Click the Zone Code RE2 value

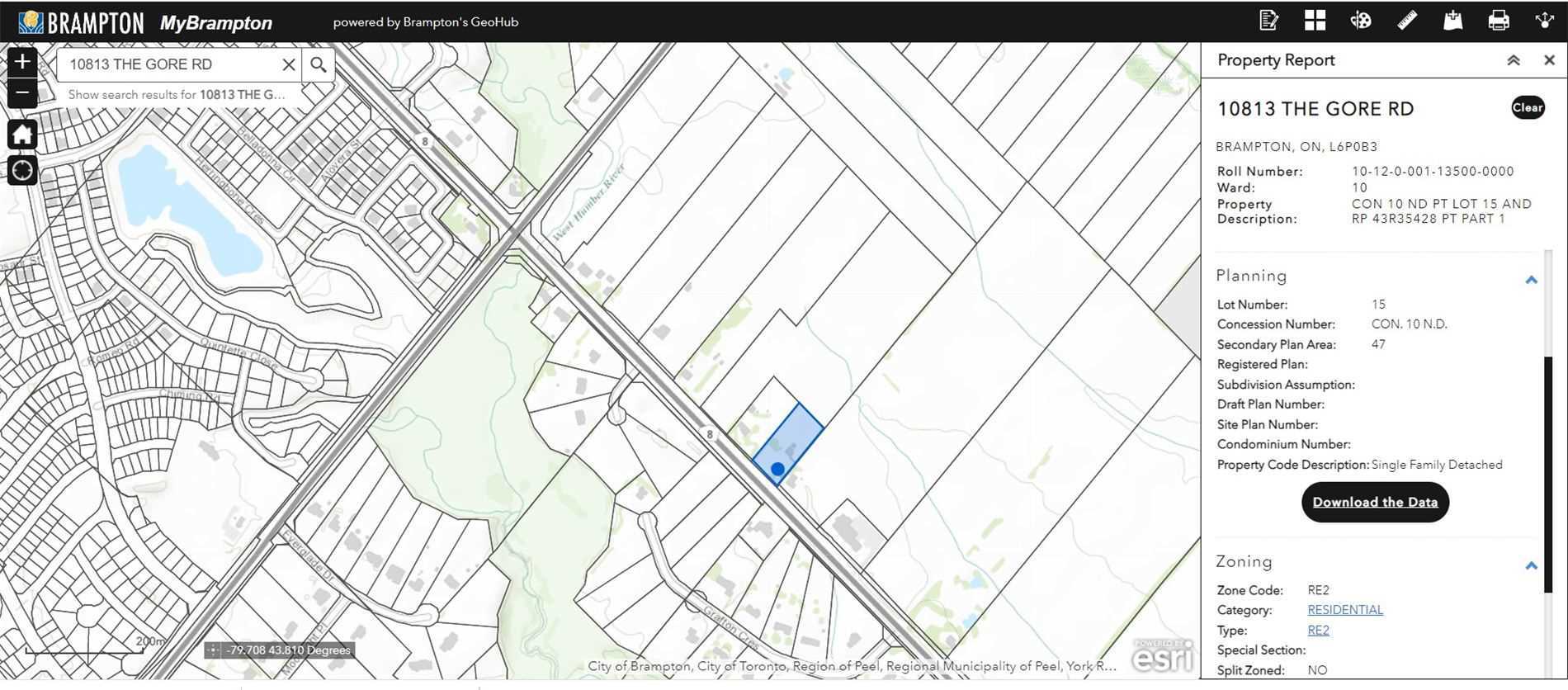1318,590
